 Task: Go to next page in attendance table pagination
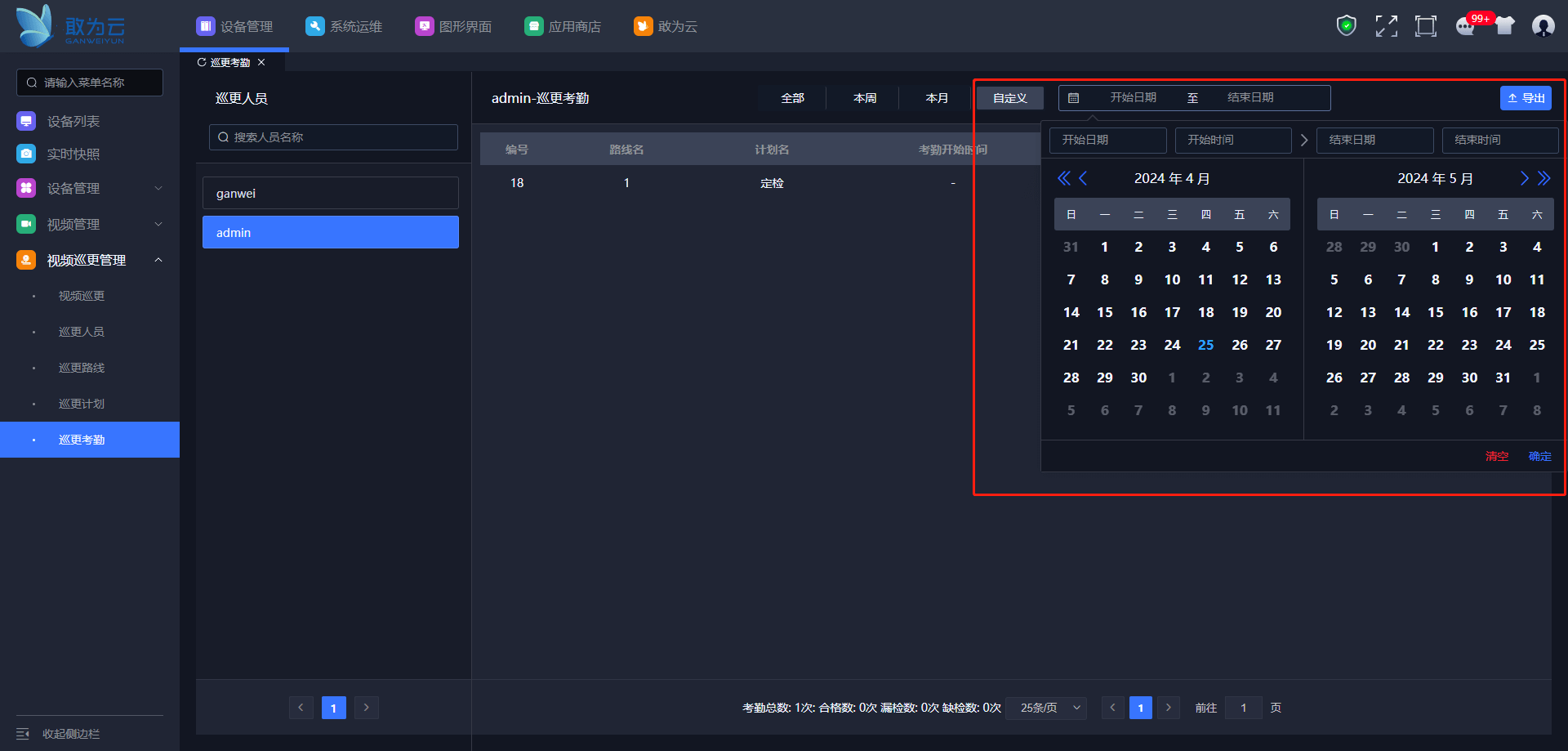coord(1169,708)
